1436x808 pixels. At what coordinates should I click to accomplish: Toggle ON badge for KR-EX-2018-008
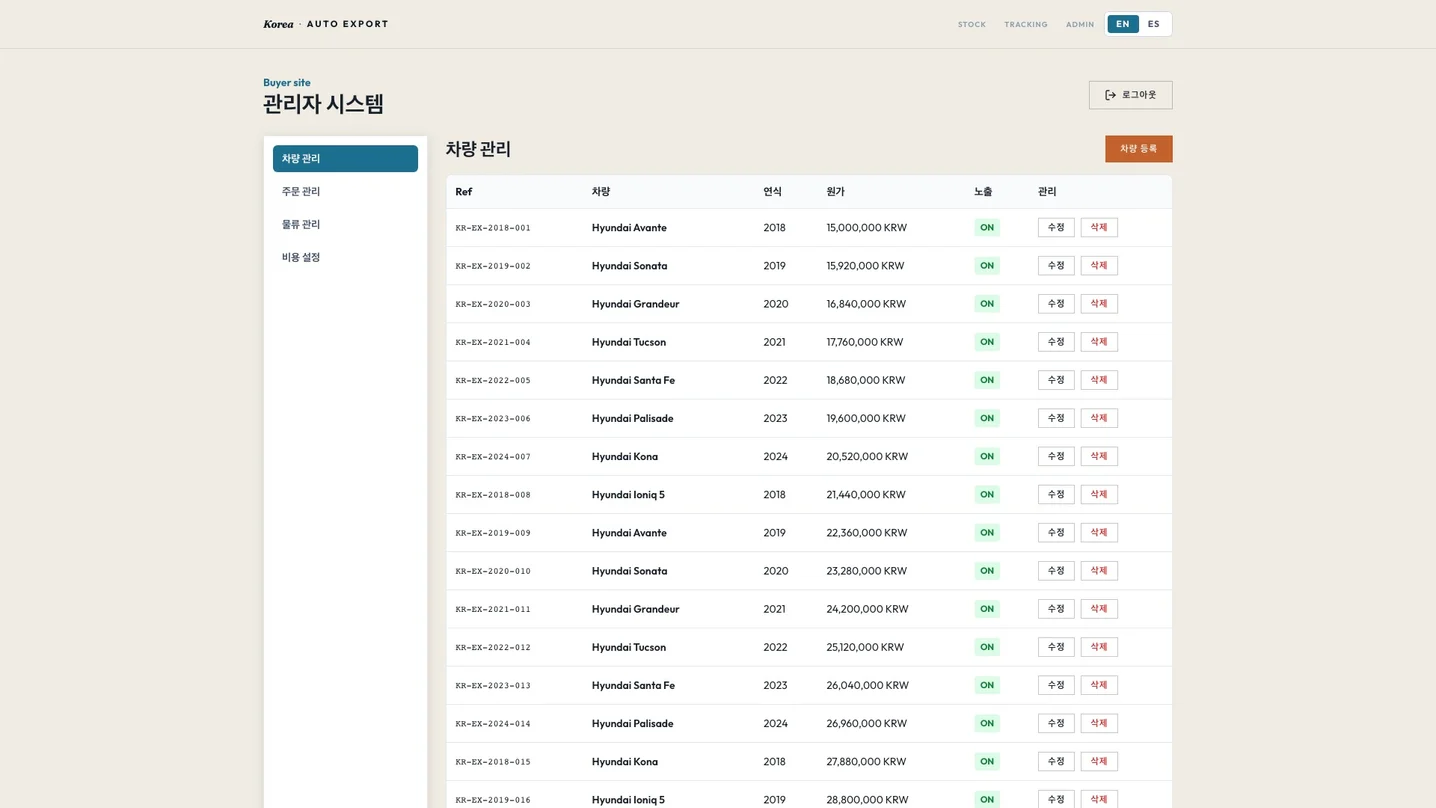(987, 494)
